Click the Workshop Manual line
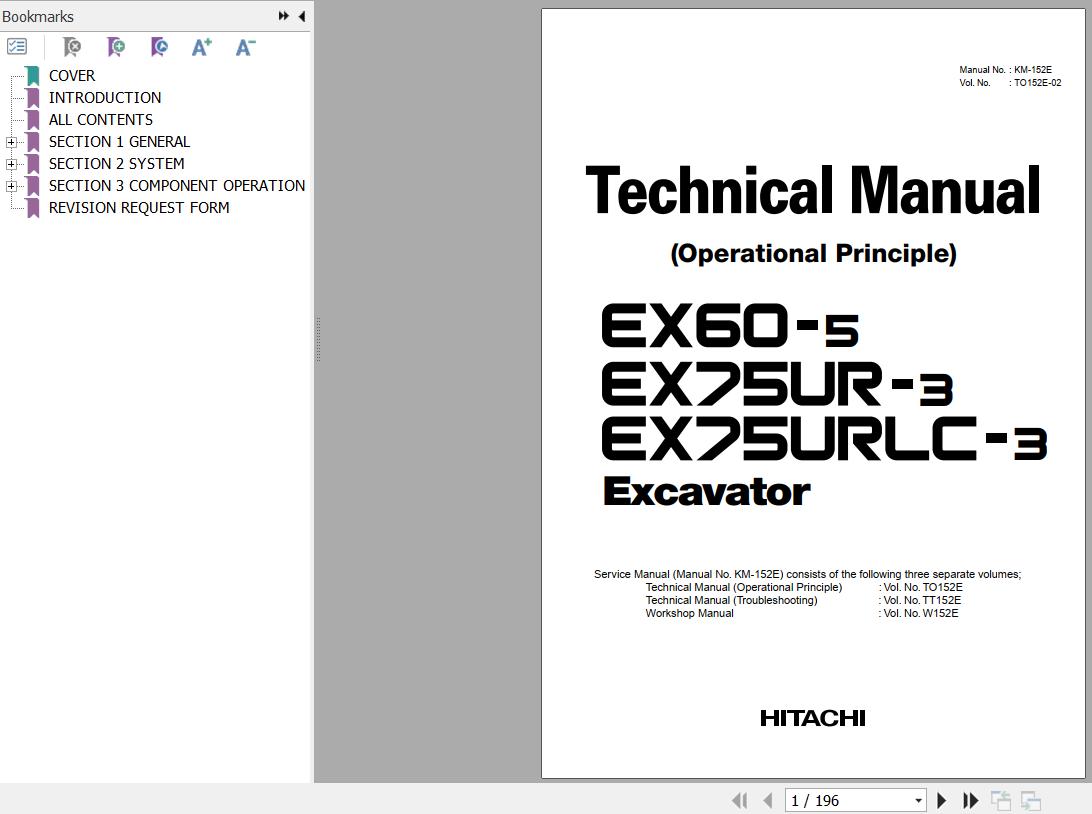The width and height of the screenshot is (1092, 814). (x=689, y=613)
